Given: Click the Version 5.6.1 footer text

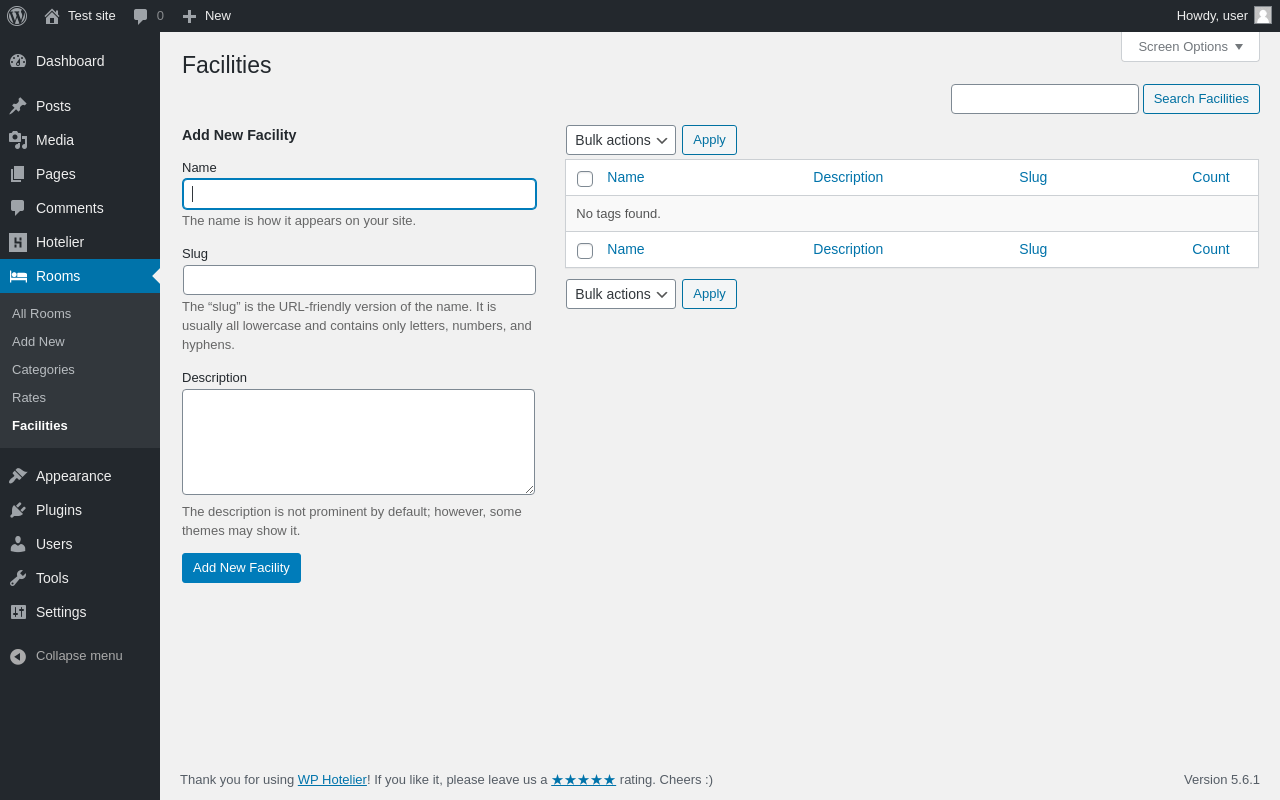Looking at the screenshot, I should (x=1222, y=780).
